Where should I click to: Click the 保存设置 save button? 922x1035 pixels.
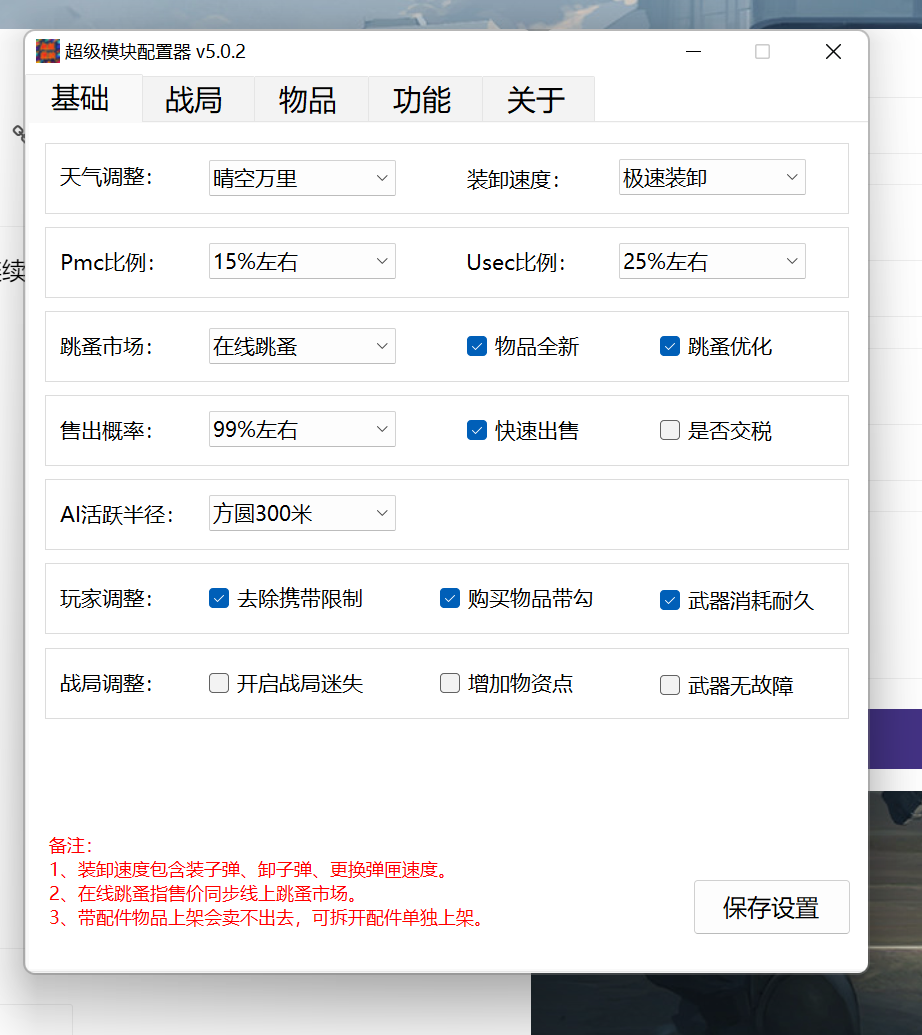(771, 907)
